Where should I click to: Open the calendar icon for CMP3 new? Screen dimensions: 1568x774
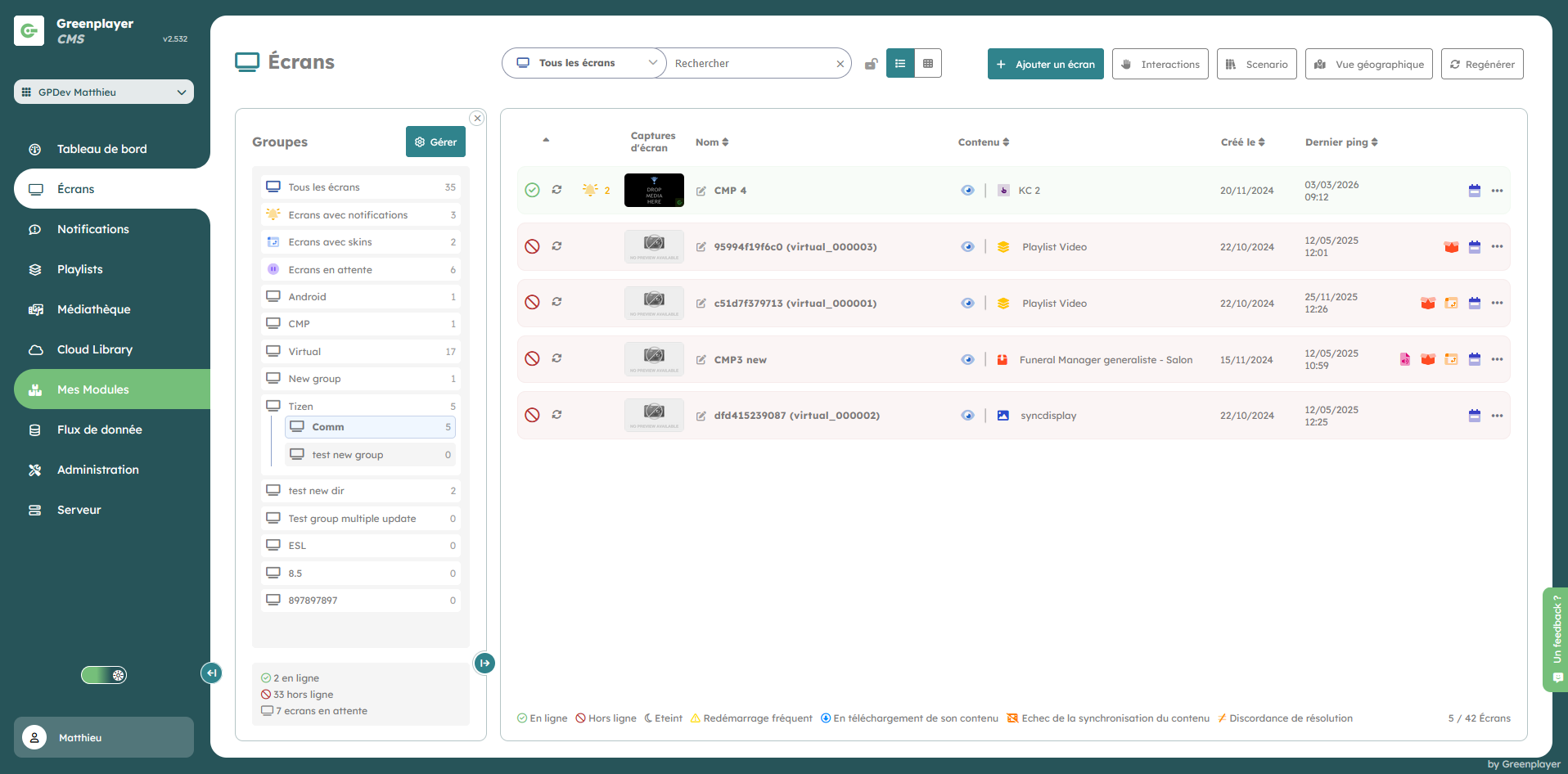[x=1474, y=359]
